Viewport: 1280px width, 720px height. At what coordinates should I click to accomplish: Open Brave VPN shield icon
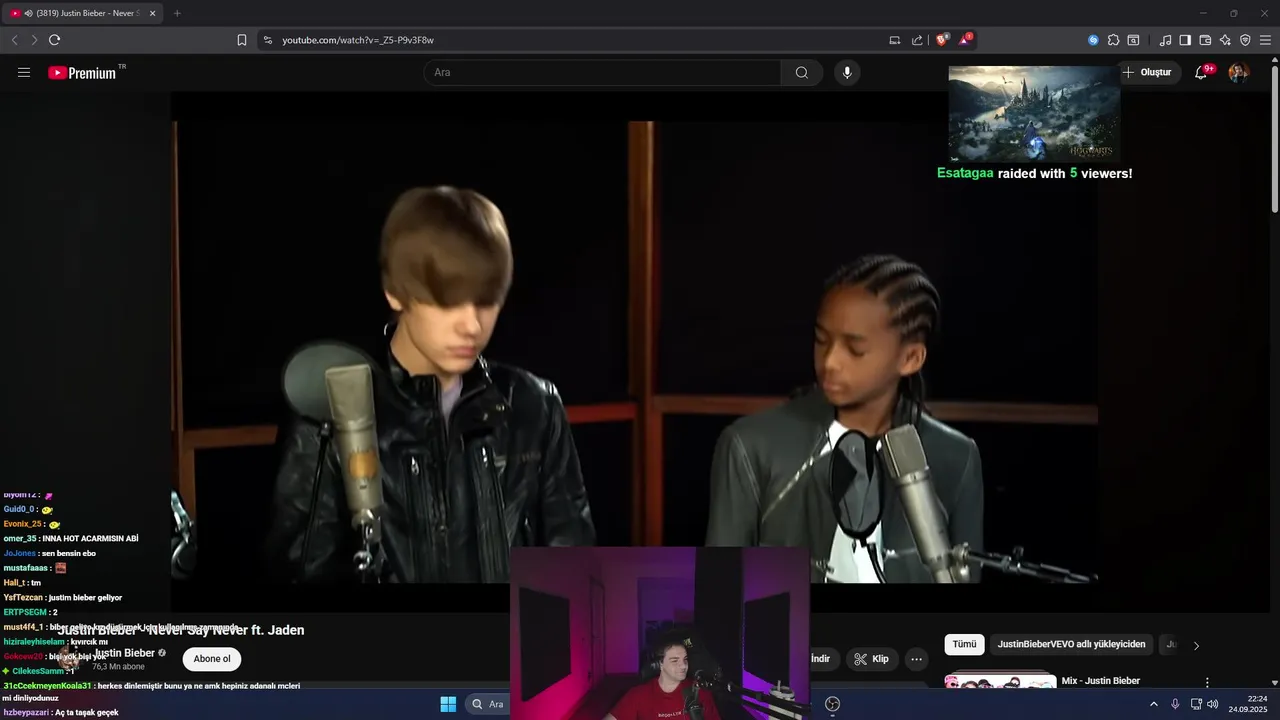[x=1245, y=40]
